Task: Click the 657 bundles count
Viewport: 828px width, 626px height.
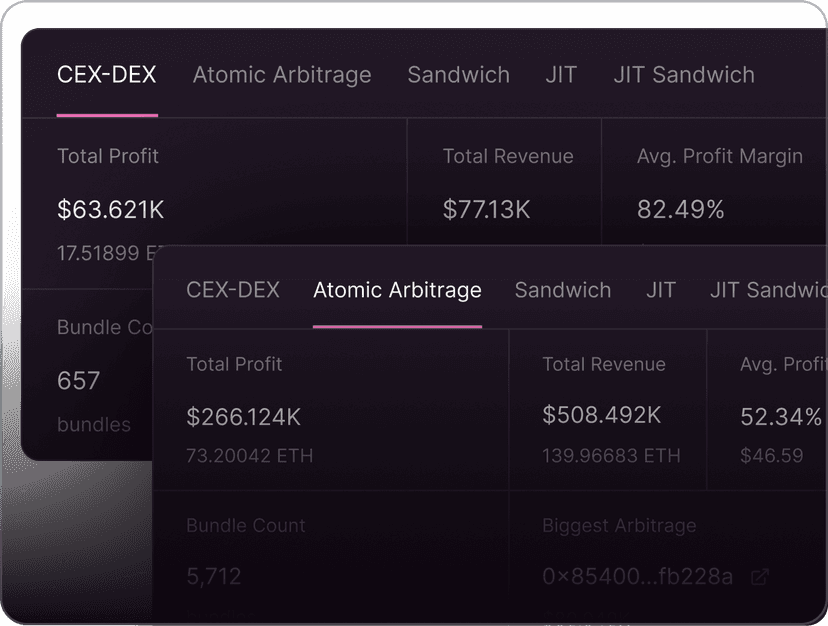Action: [x=78, y=380]
